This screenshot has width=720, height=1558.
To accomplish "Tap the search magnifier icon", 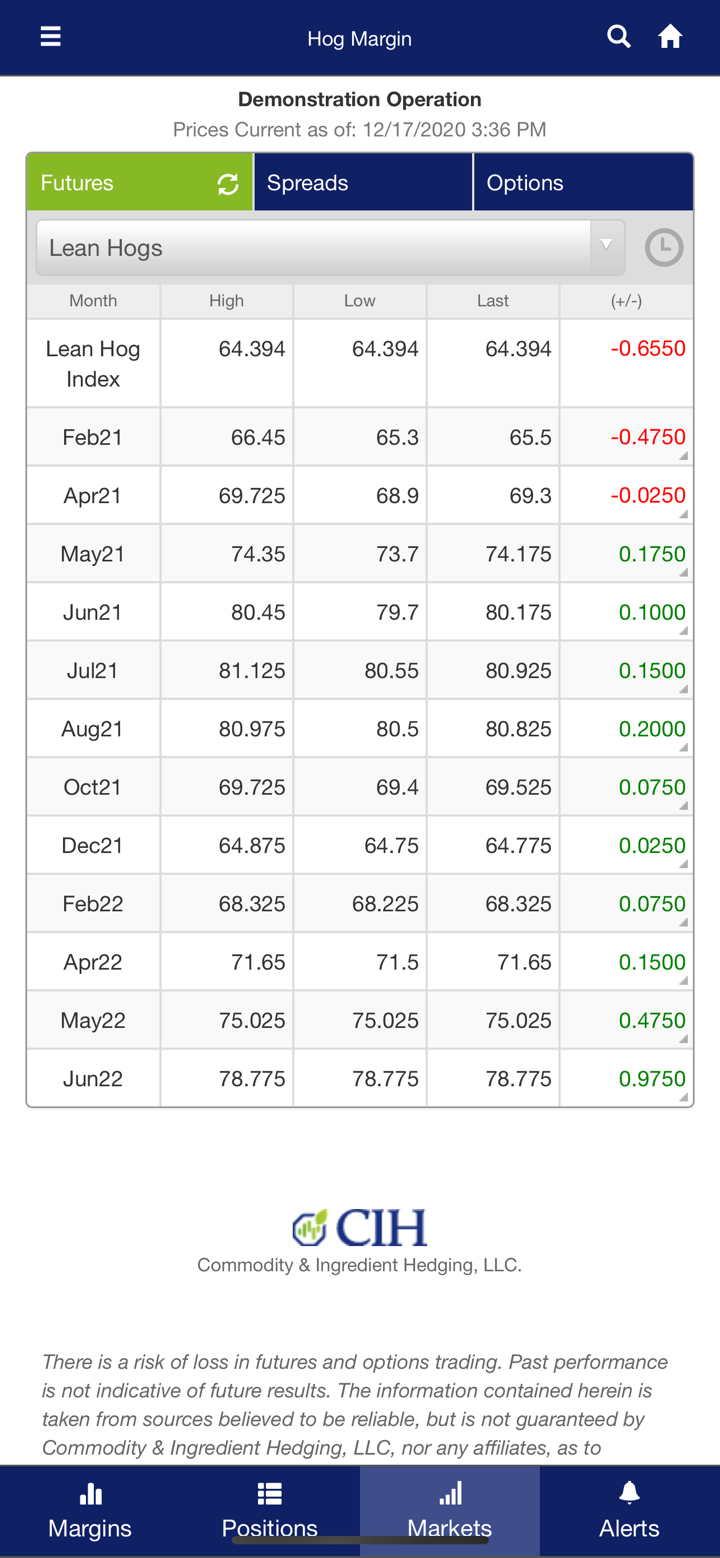I will coord(619,37).
